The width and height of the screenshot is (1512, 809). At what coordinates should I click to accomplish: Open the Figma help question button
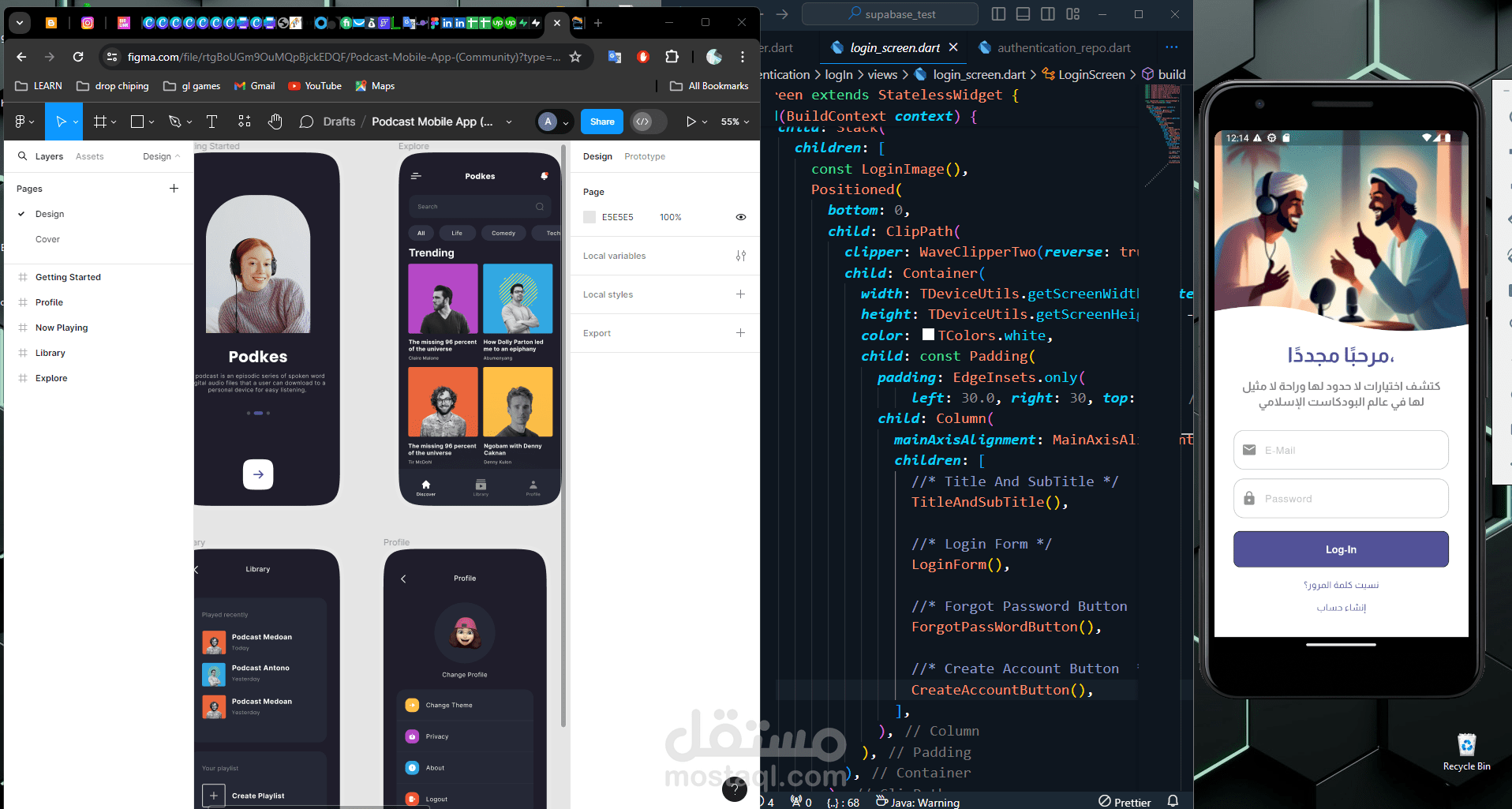coord(735,788)
